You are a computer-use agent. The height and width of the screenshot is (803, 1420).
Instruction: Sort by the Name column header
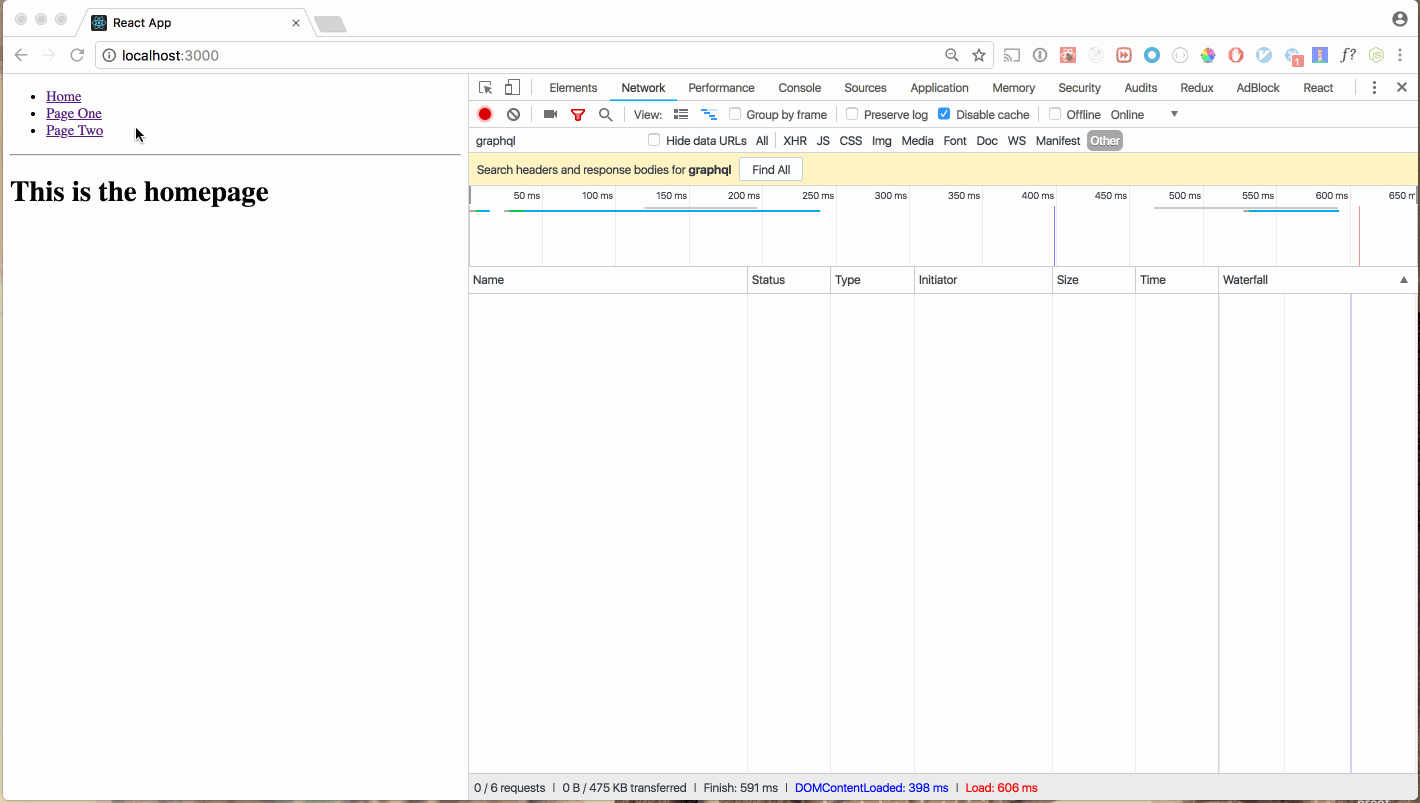point(608,280)
